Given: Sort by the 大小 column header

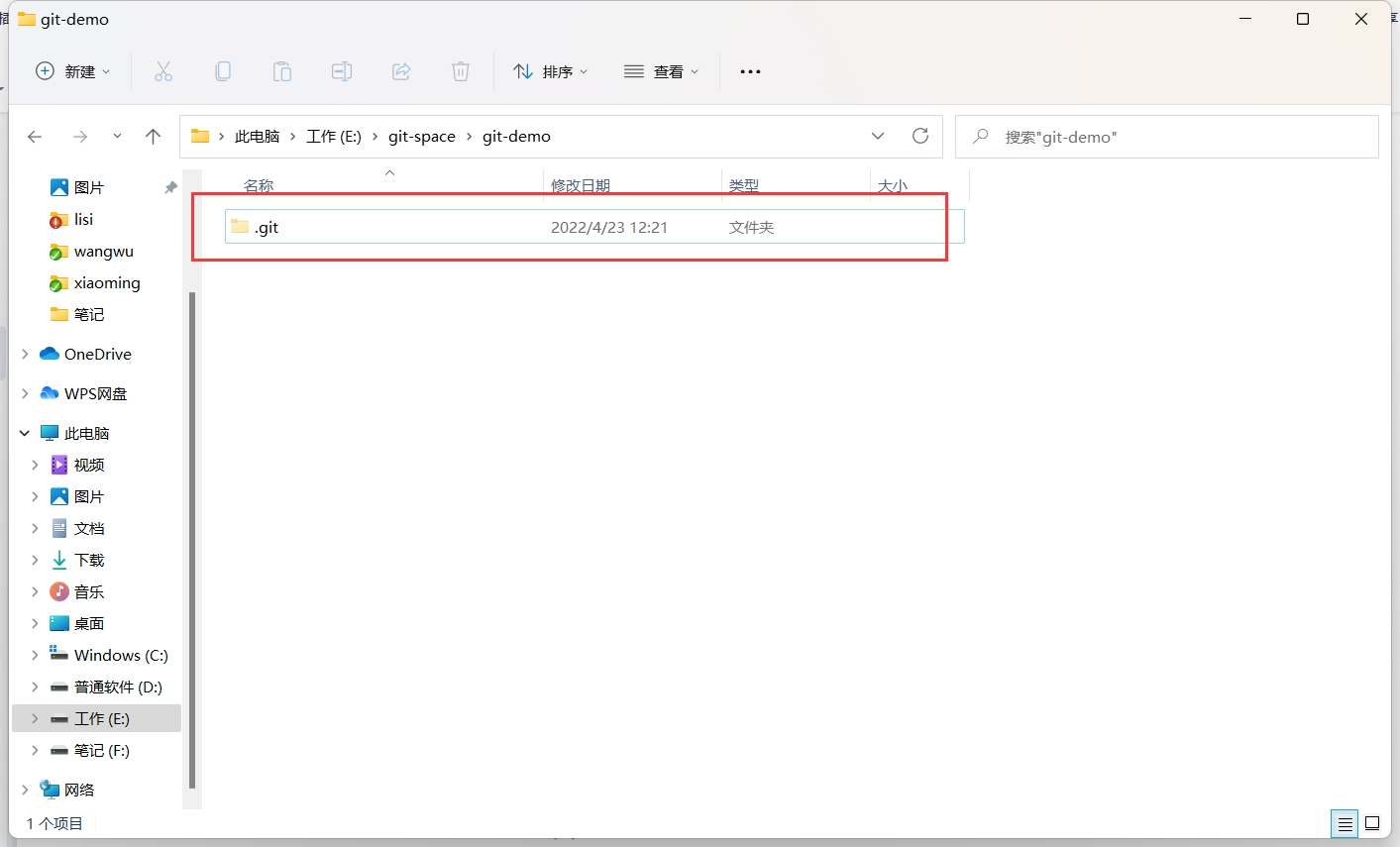Looking at the screenshot, I should pos(893,185).
